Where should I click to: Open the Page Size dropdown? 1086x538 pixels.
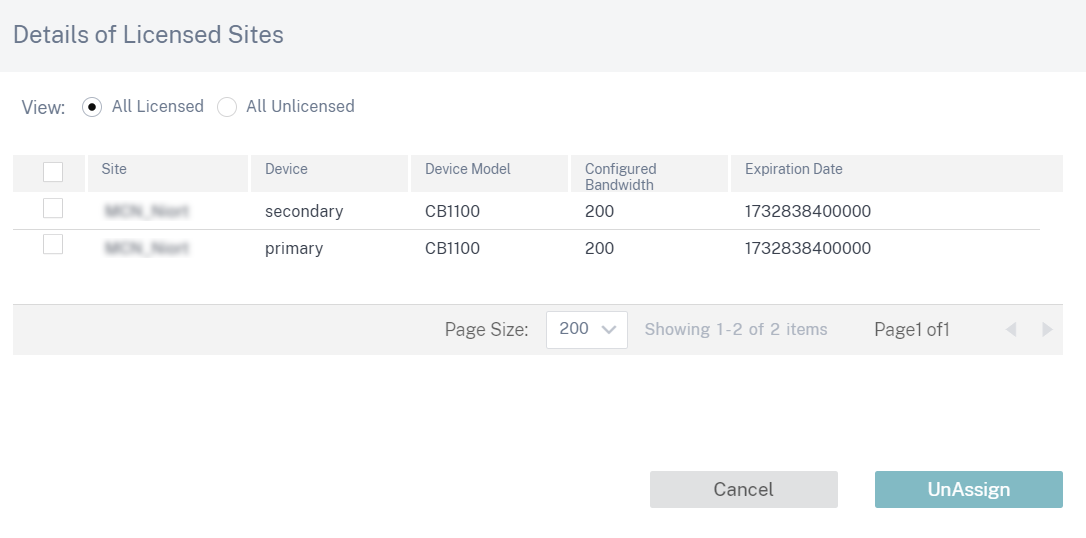pos(587,330)
